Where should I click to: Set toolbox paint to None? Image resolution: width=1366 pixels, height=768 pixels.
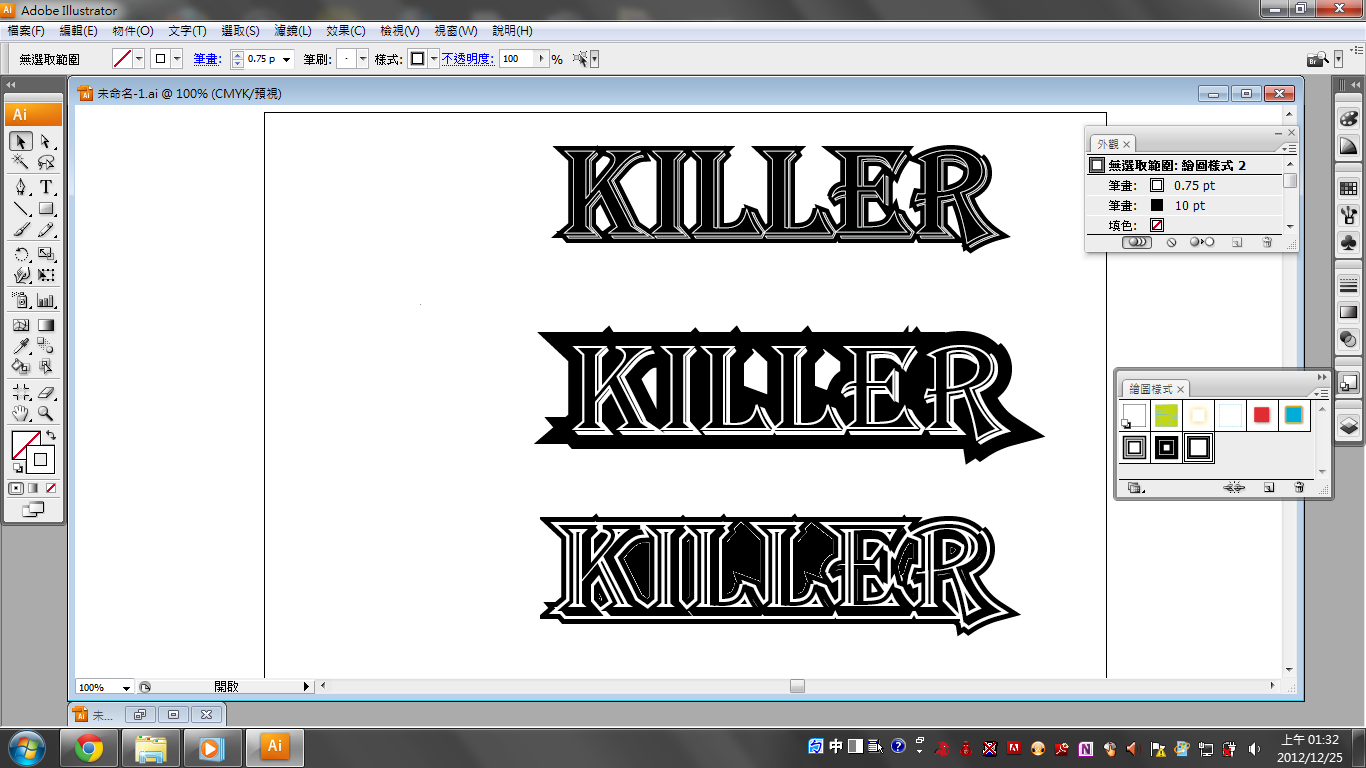[51, 489]
